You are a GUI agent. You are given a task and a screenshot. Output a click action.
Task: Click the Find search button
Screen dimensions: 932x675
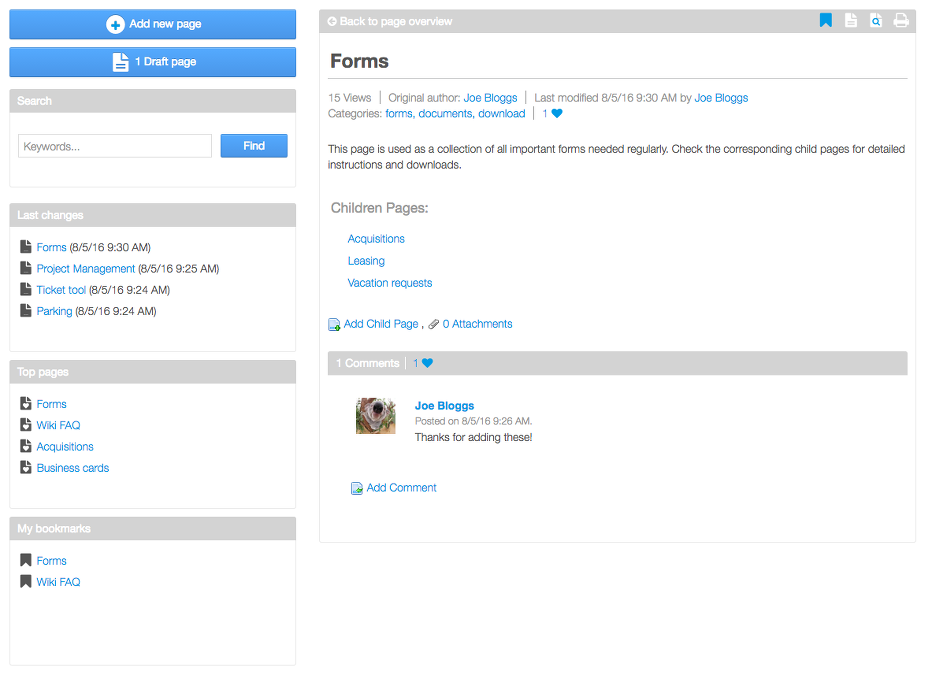coord(254,146)
